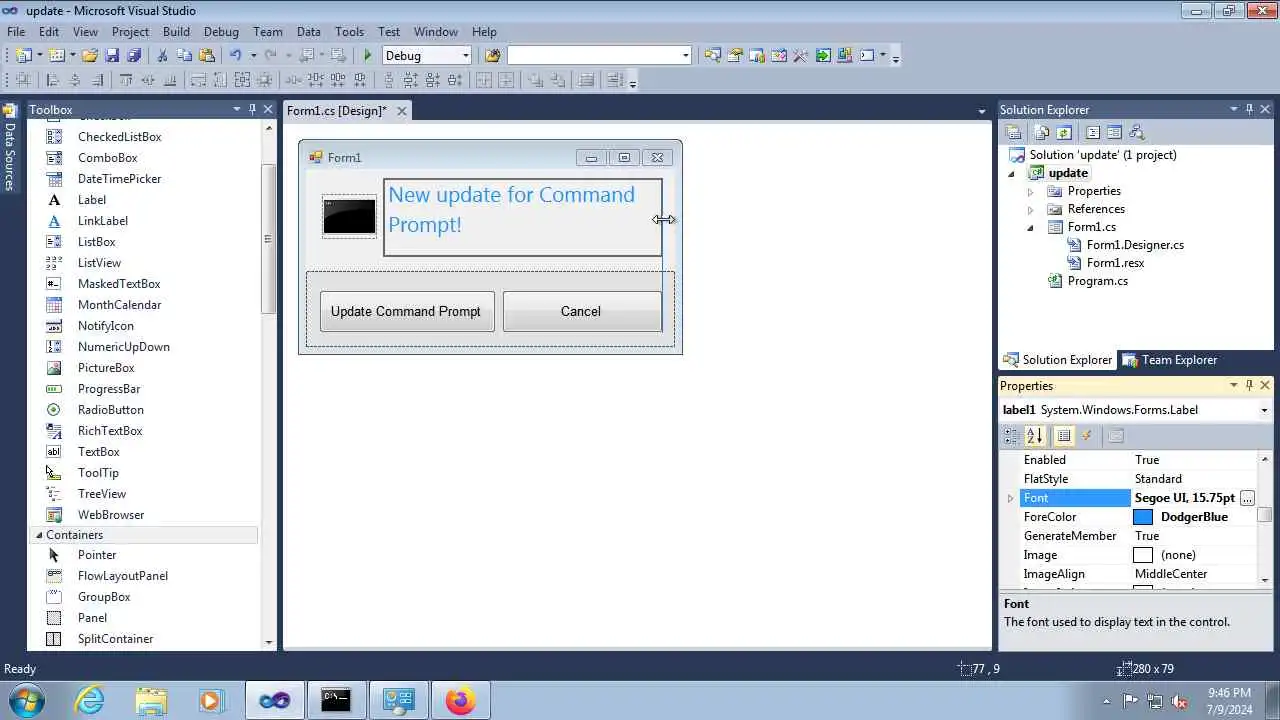Open the Window menu
This screenshot has height=720, width=1280.
tap(435, 32)
